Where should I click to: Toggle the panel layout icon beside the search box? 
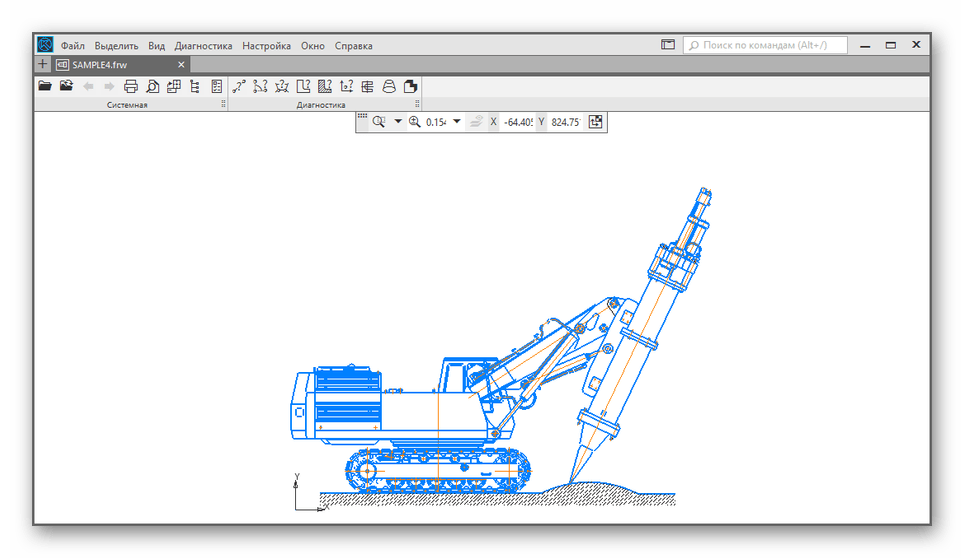pyautogui.click(x=668, y=45)
